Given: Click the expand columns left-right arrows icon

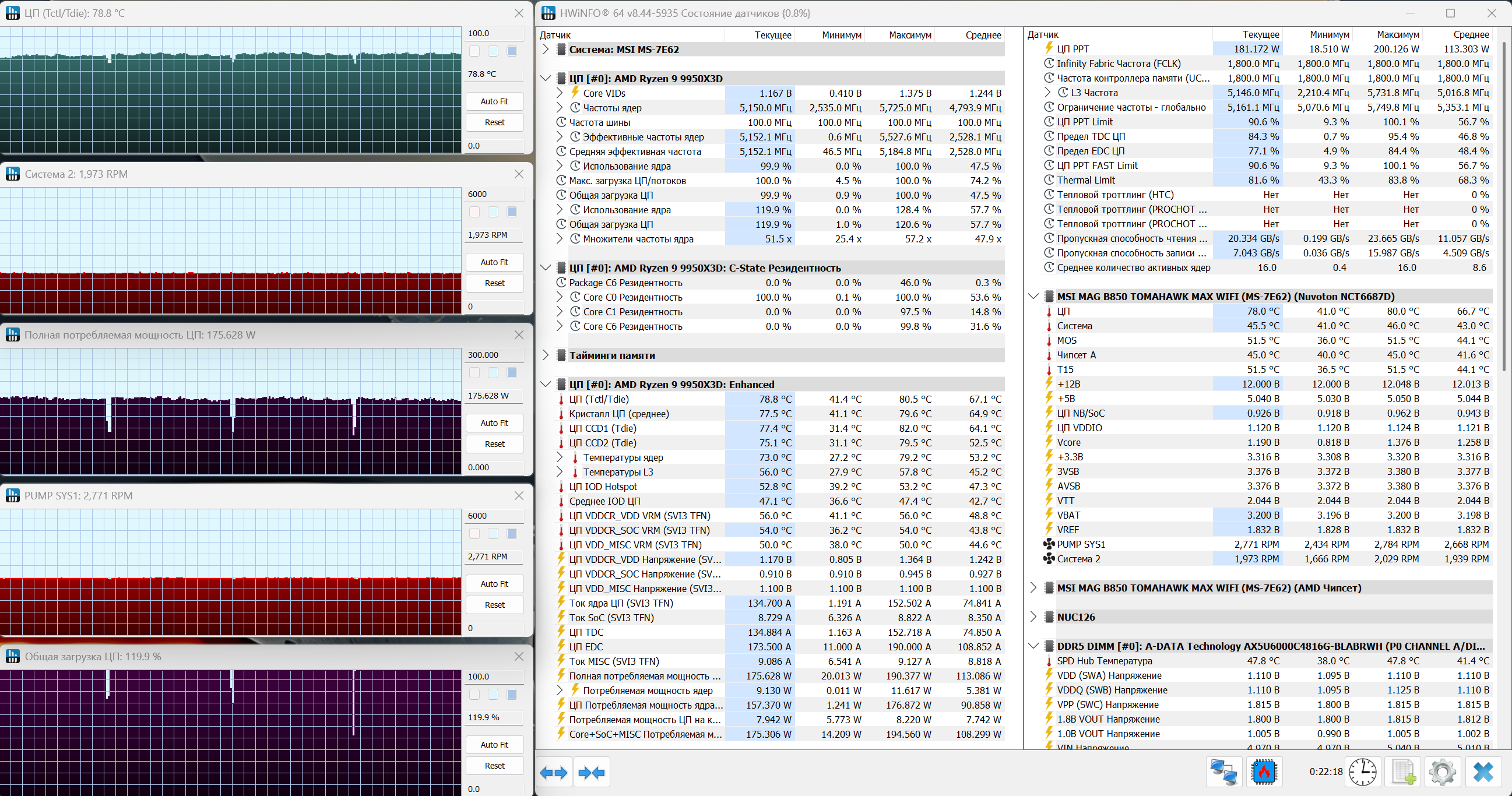Looking at the screenshot, I should (554, 773).
